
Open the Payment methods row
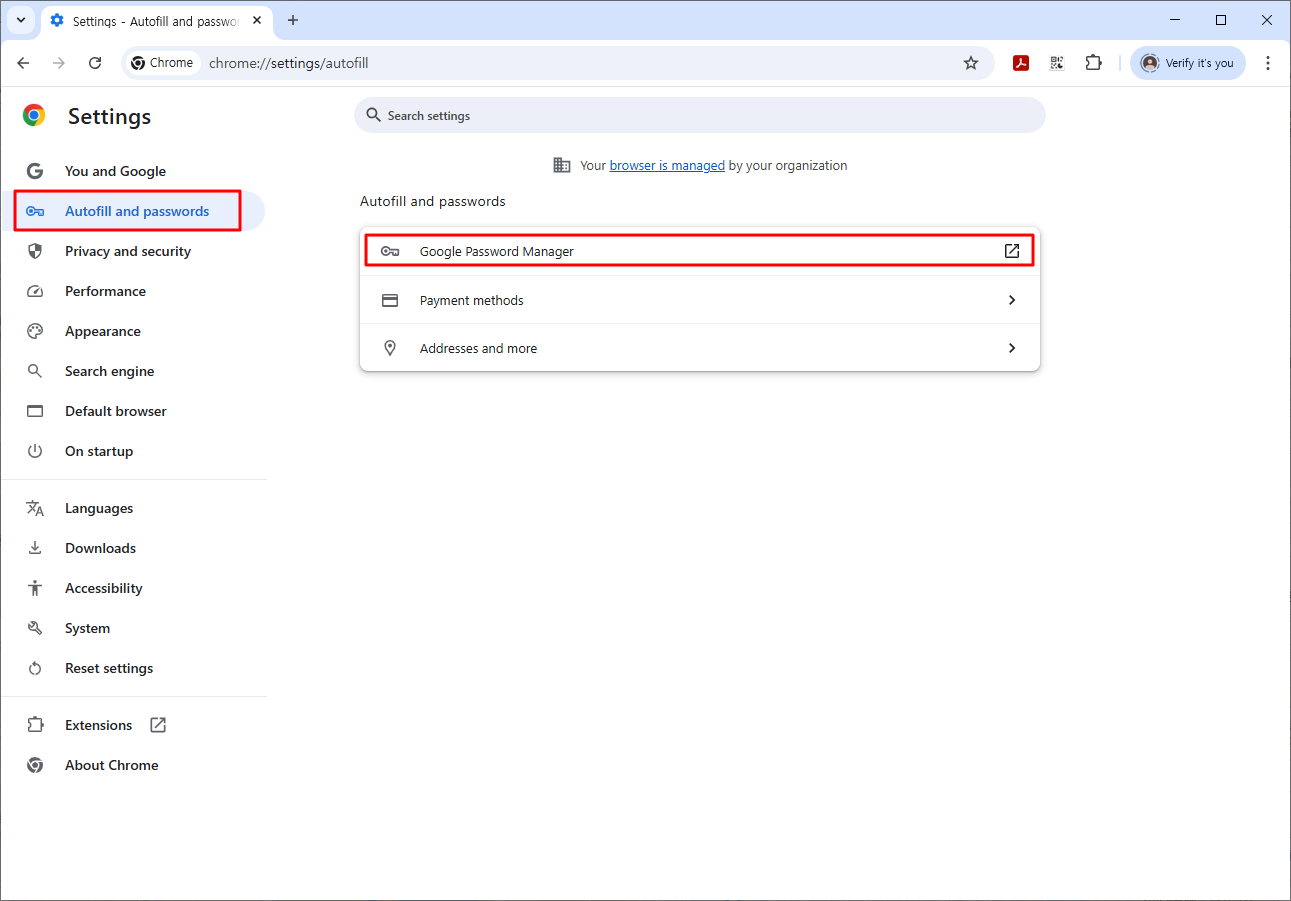pyautogui.click(x=700, y=300)
